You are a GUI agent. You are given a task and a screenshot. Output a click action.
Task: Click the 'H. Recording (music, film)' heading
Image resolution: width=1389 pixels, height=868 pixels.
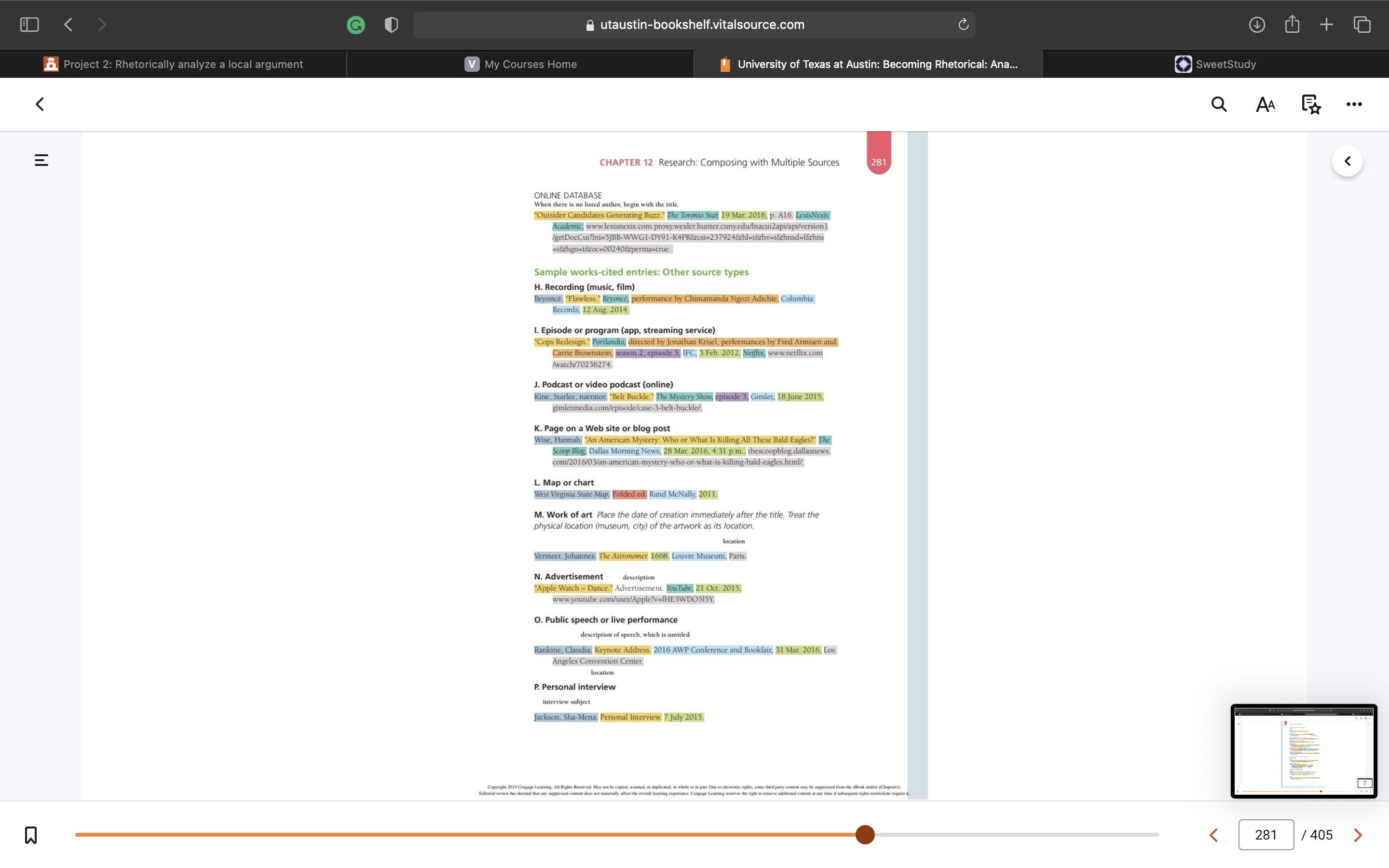585,287
